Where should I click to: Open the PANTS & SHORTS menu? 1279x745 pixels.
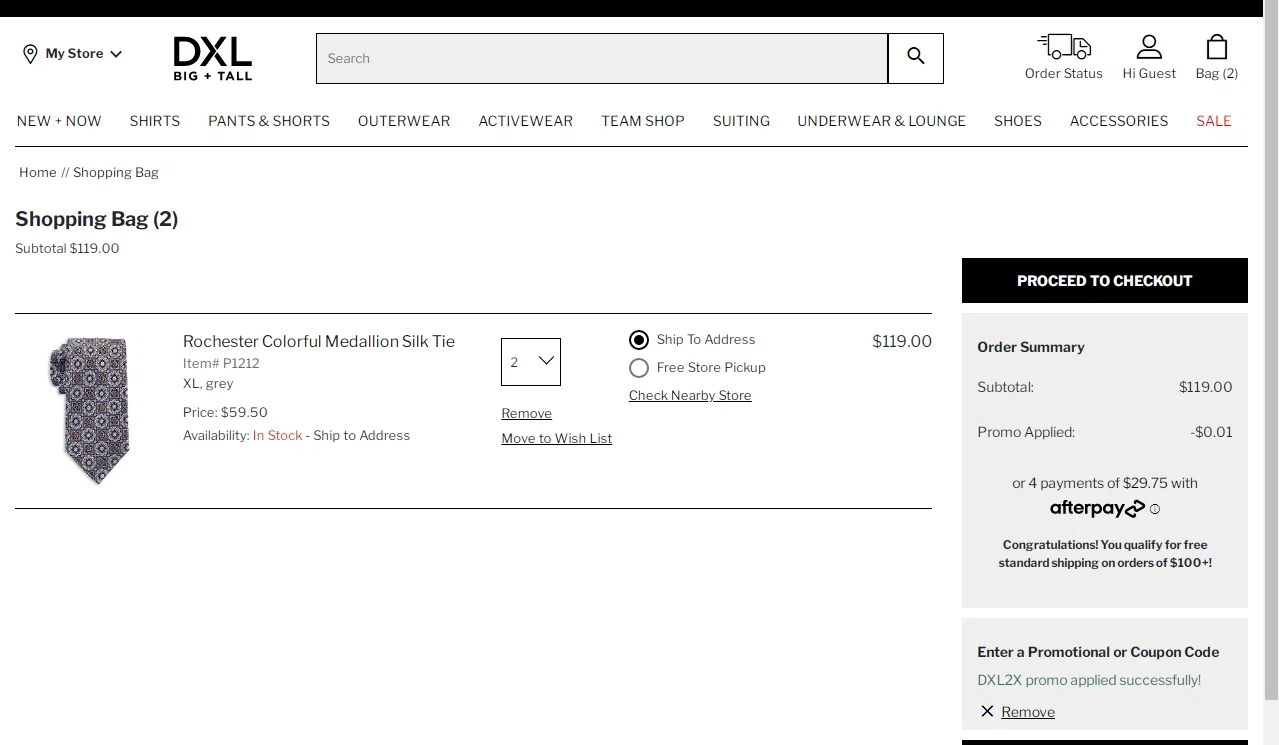269,121
